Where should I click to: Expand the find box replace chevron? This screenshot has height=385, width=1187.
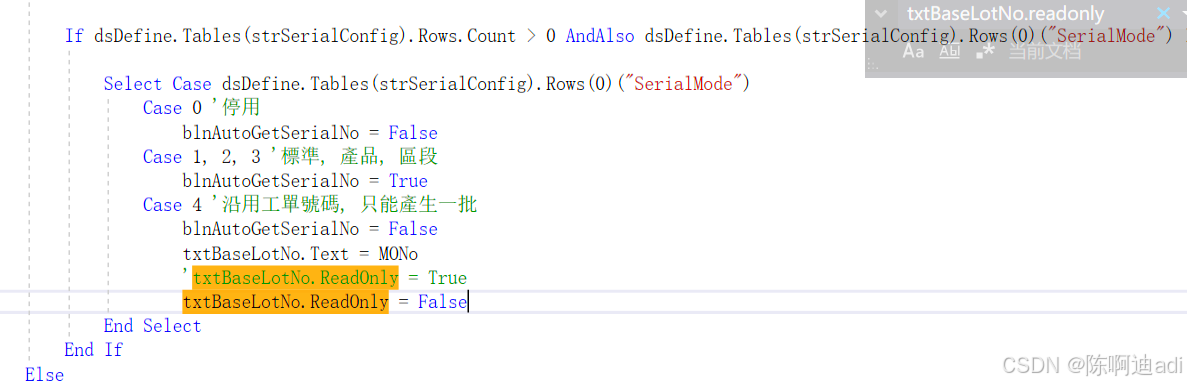click(880, 14)
